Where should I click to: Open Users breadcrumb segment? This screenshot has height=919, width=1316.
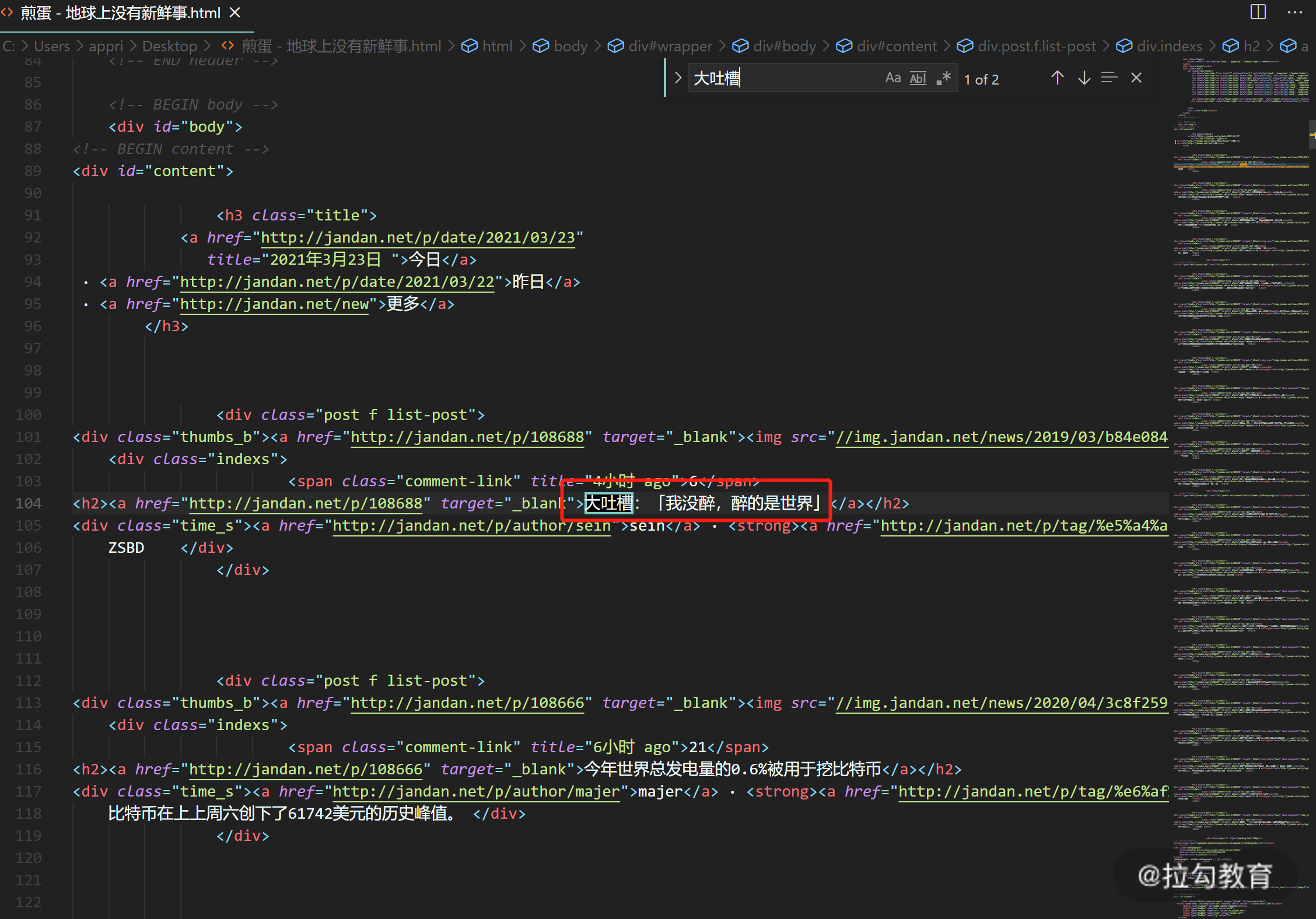coord(52,46)
